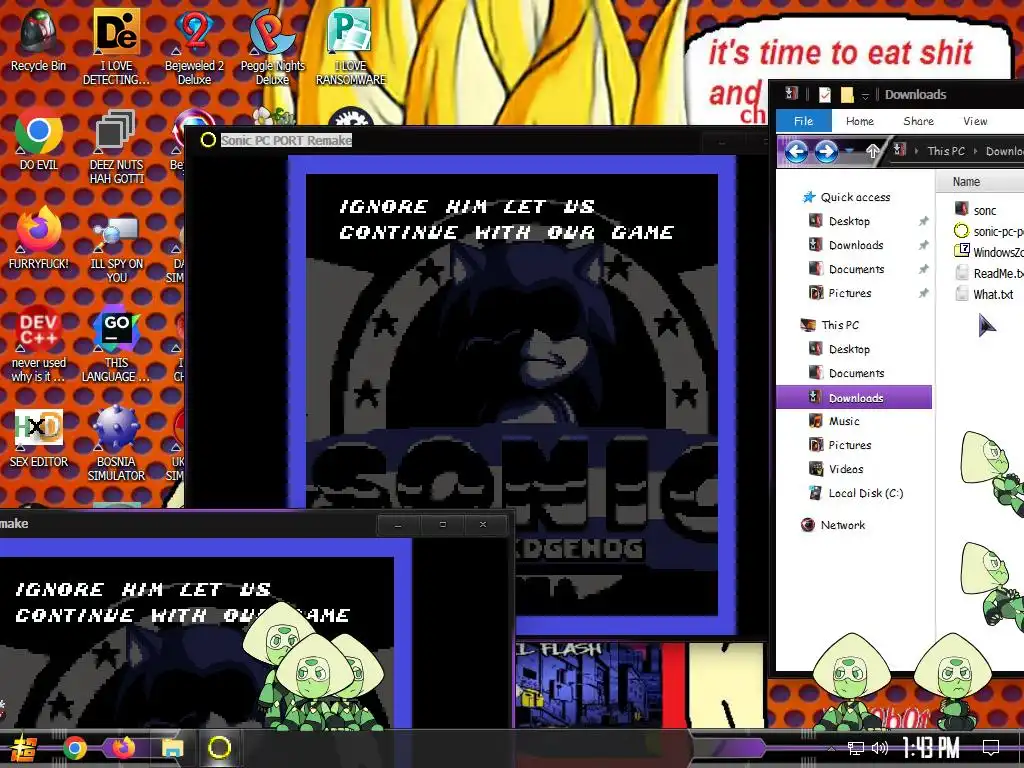Open the GoLand 'THIS LANGUAGE' shortcut

(116, 344)
